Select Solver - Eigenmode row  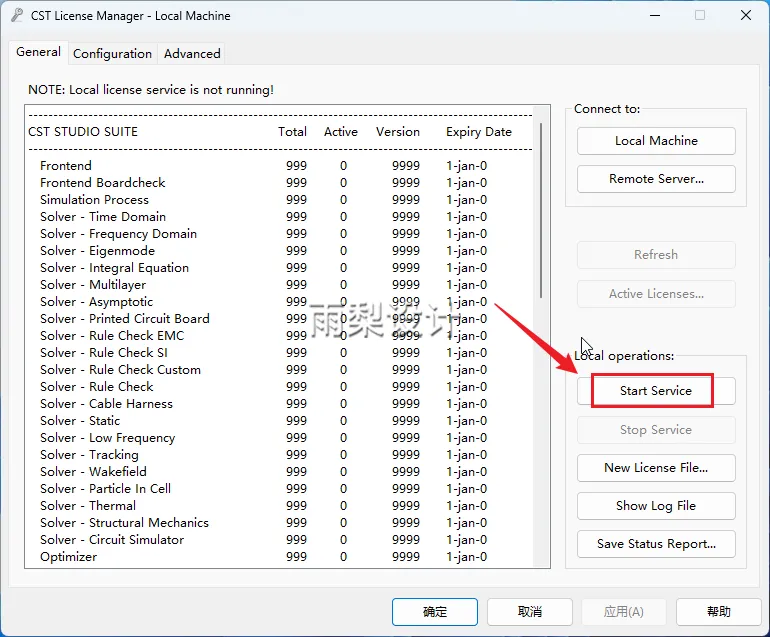tap(263, 251)
